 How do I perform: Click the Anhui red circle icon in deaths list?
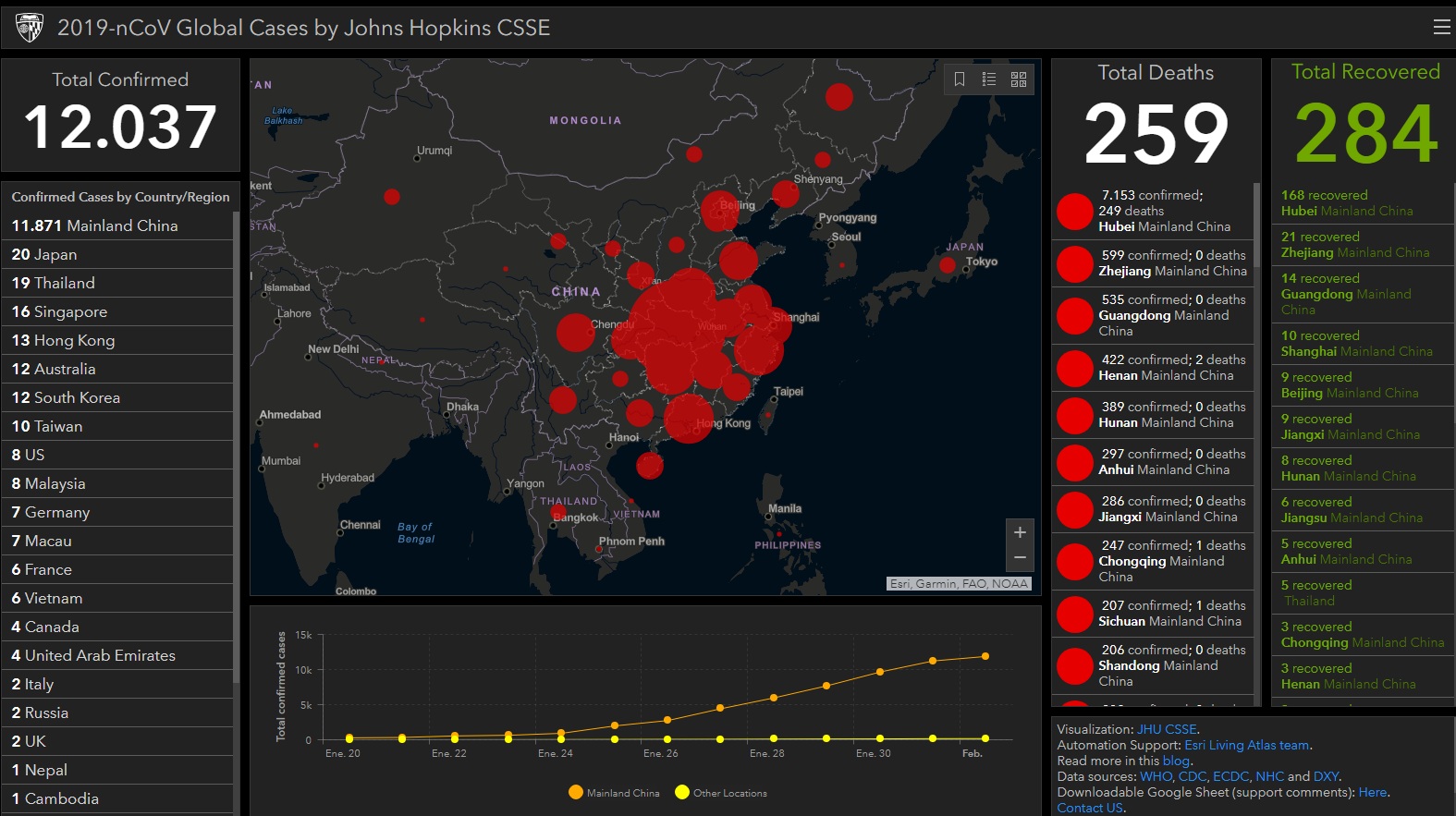coord(1075,462)
